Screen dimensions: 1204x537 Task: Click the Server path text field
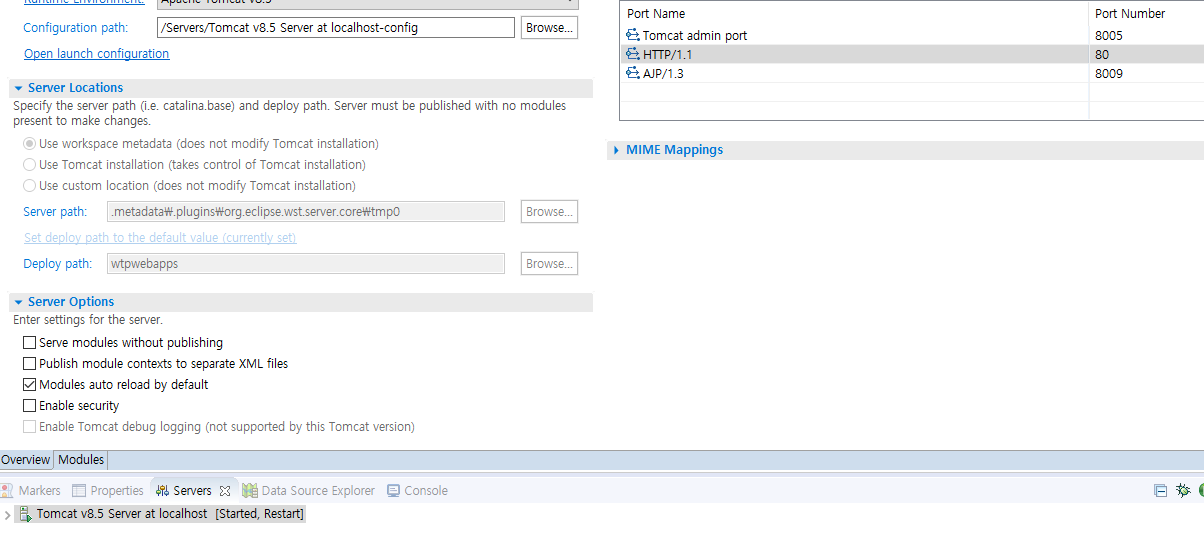click(305, 212)
